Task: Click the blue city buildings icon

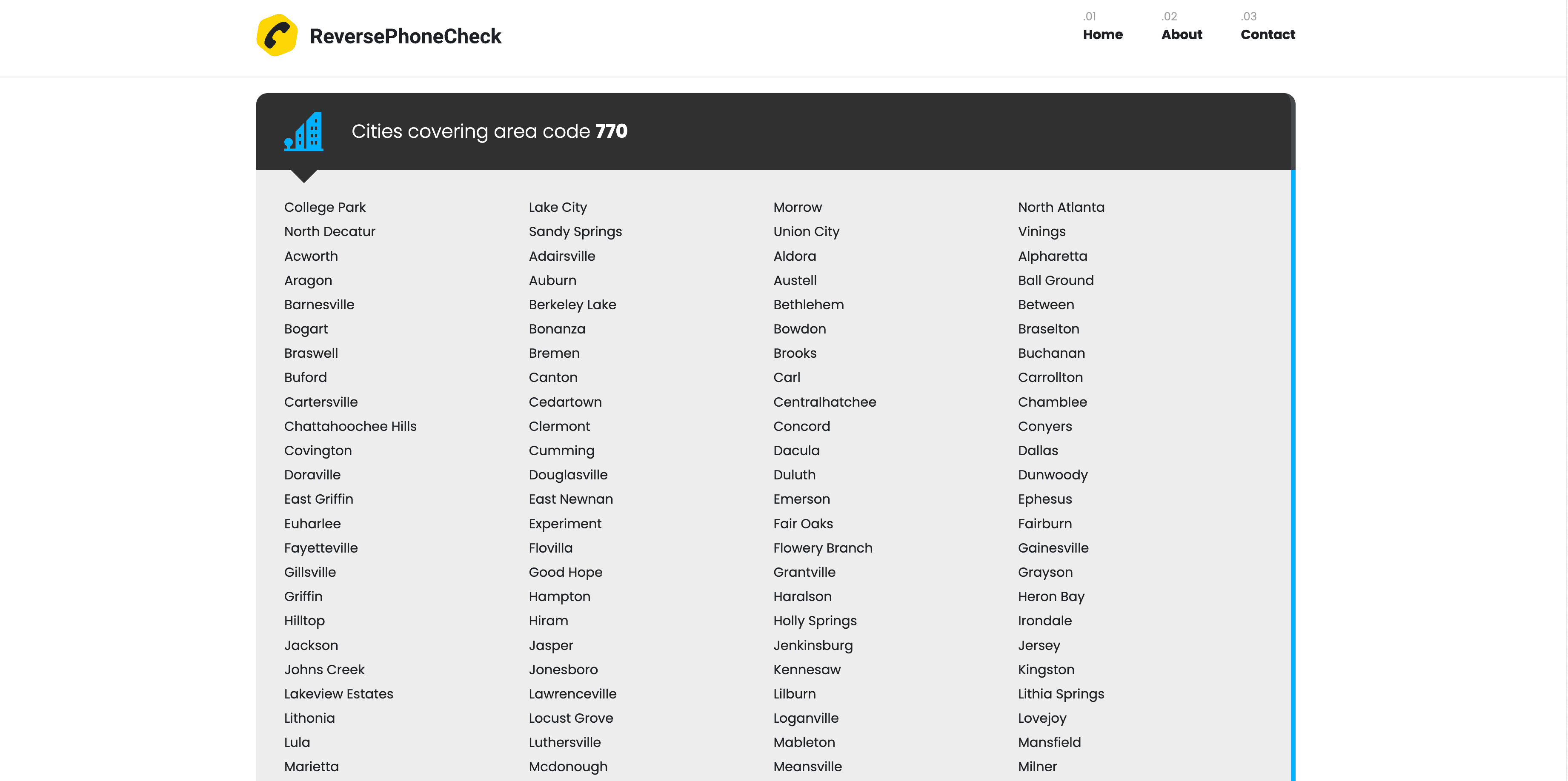Action: [x=304, y=131]
